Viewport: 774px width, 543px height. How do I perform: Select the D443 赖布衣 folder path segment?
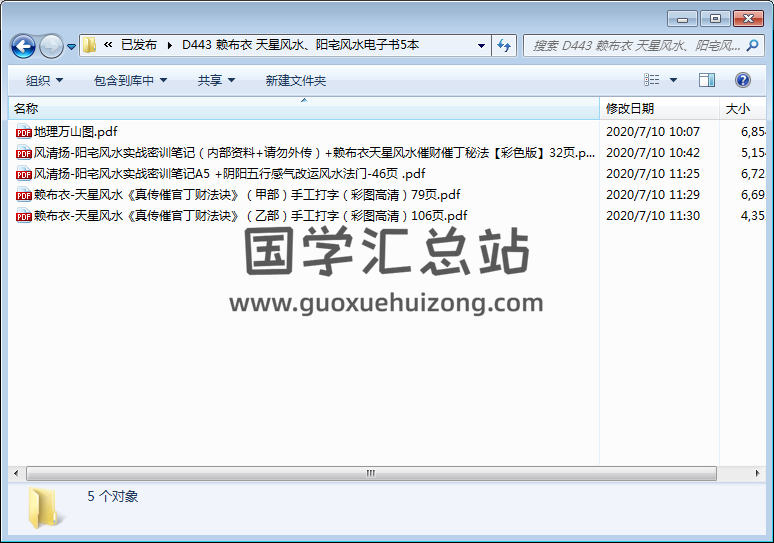tap(300, 45)
